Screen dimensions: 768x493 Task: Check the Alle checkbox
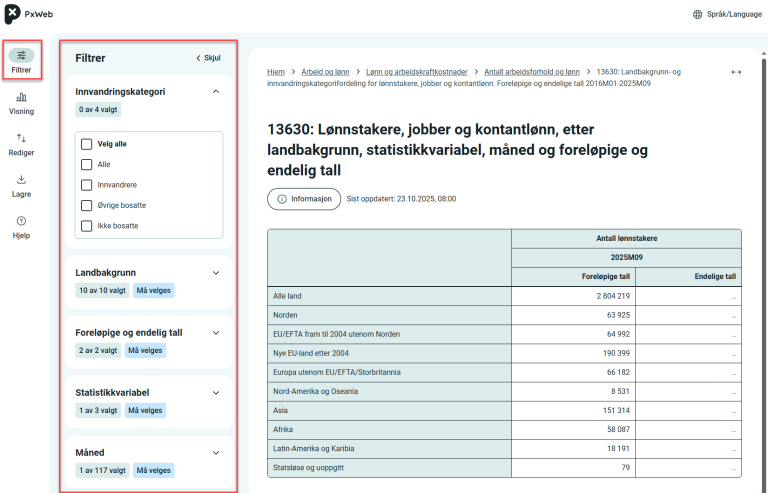(87, 164)
